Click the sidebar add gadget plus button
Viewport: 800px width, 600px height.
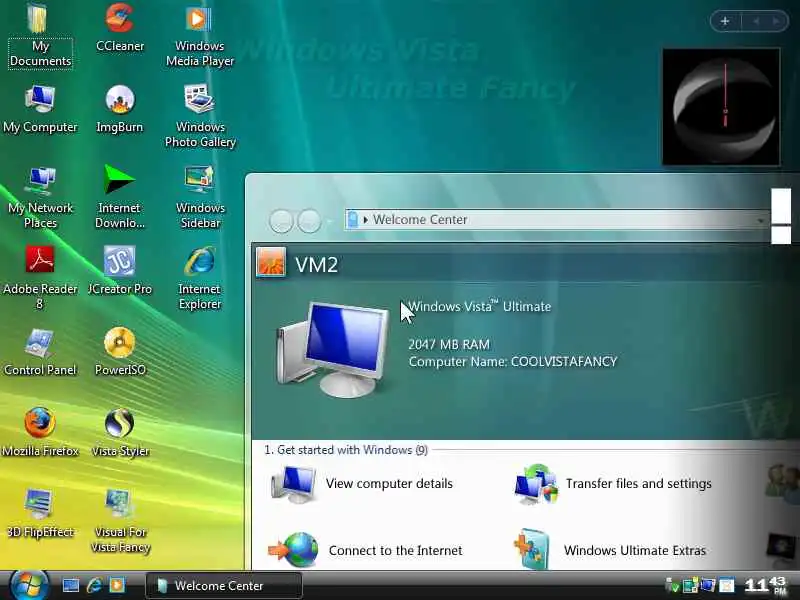[x=725, y=21]
